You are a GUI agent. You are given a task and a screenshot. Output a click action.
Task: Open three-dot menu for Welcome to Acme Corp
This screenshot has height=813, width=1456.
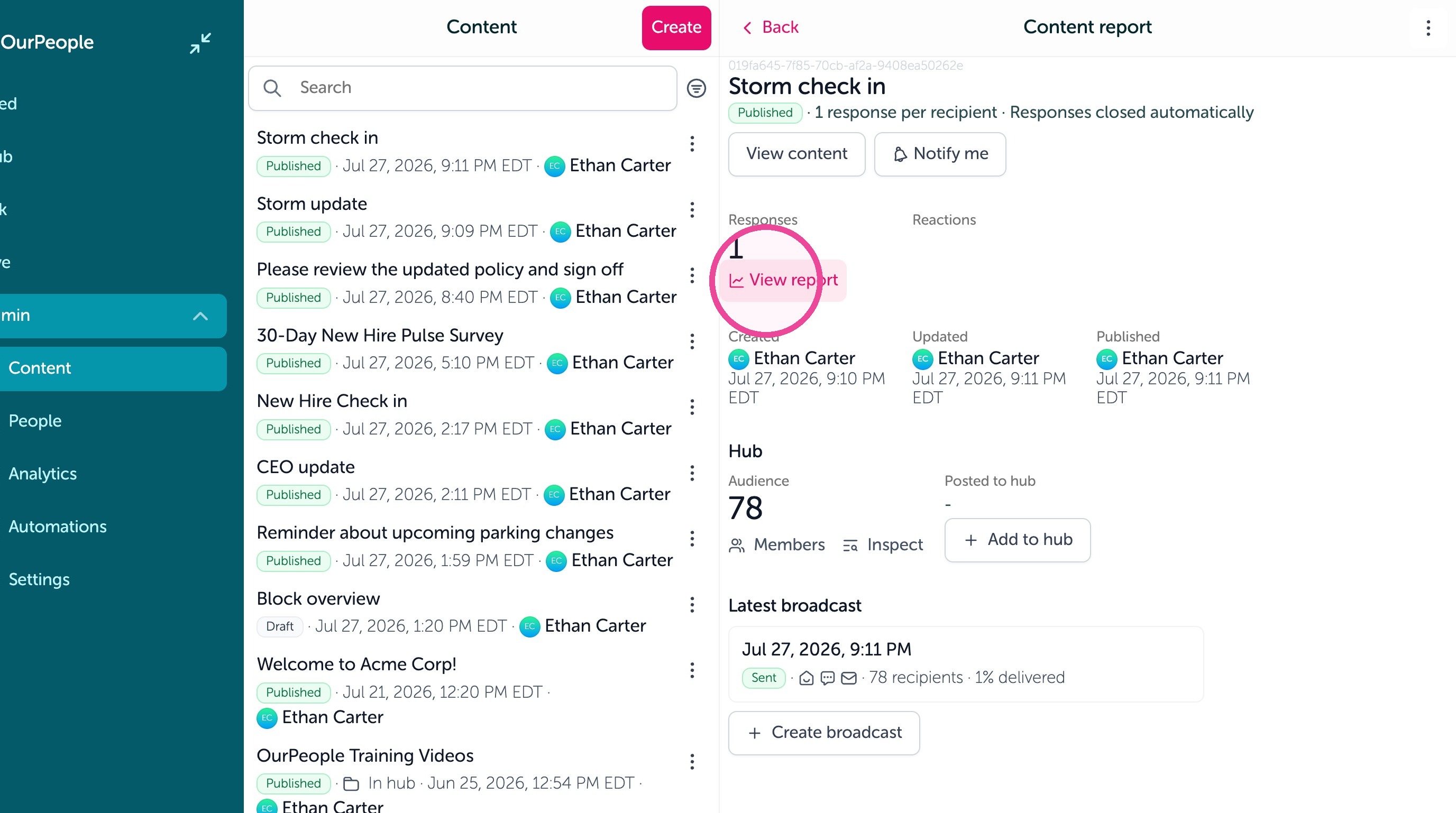pos(692,670)
